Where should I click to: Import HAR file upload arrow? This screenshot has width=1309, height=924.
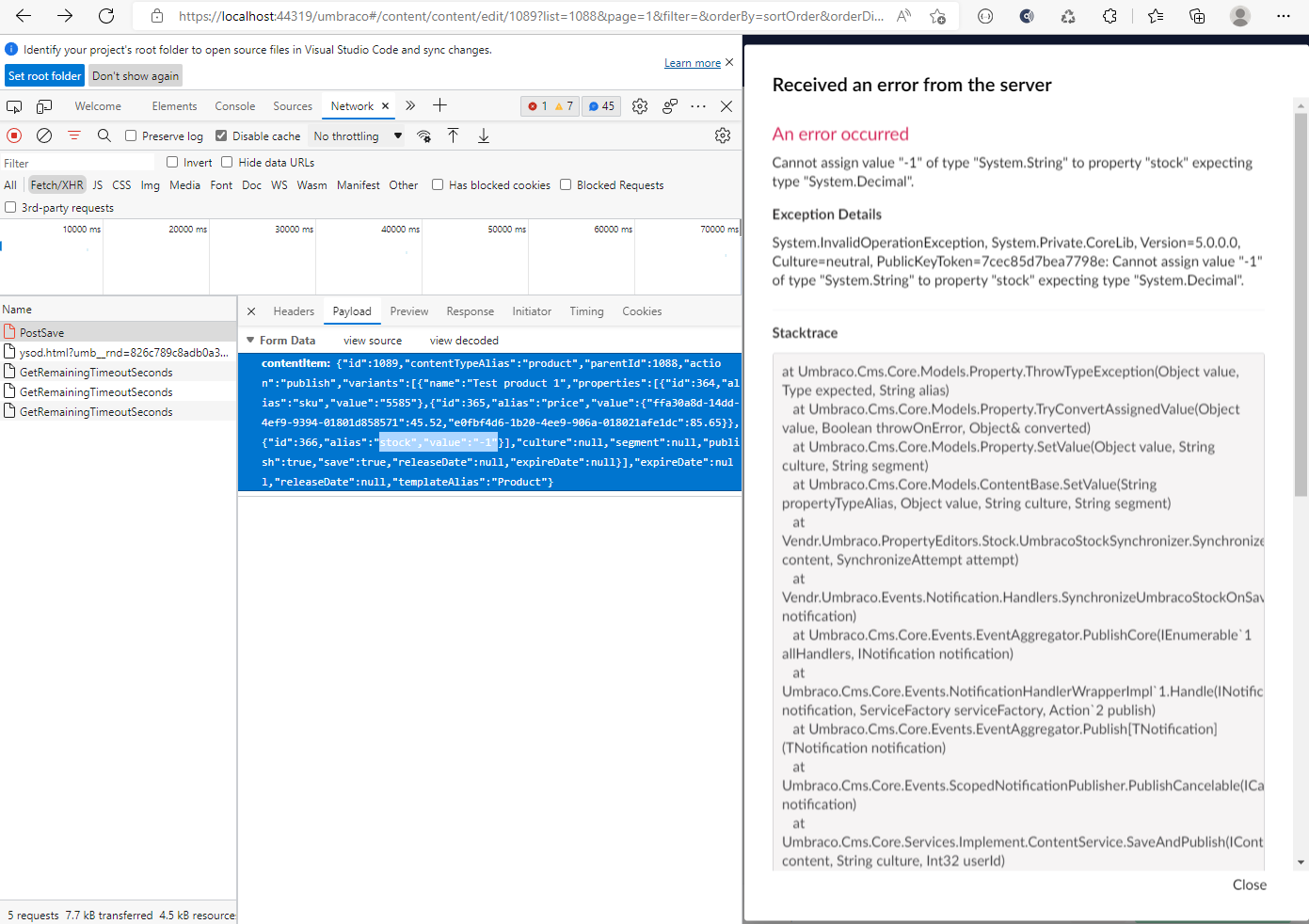(x=453, y=135)
